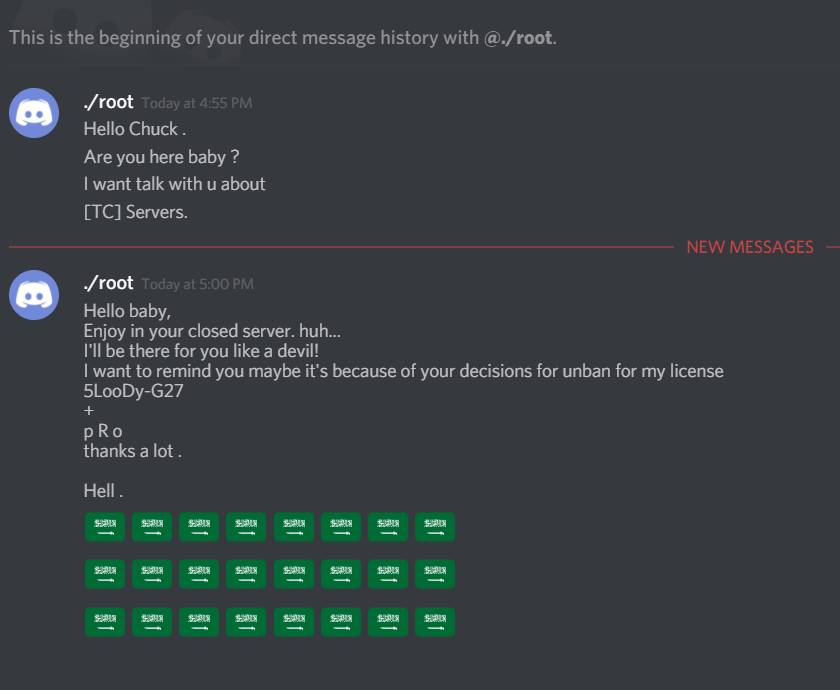Image resolution: width=840 pixels, height=690 pixels.
Task: Click first flag emoji in bottom row
Action: click(x=105, y=621)
